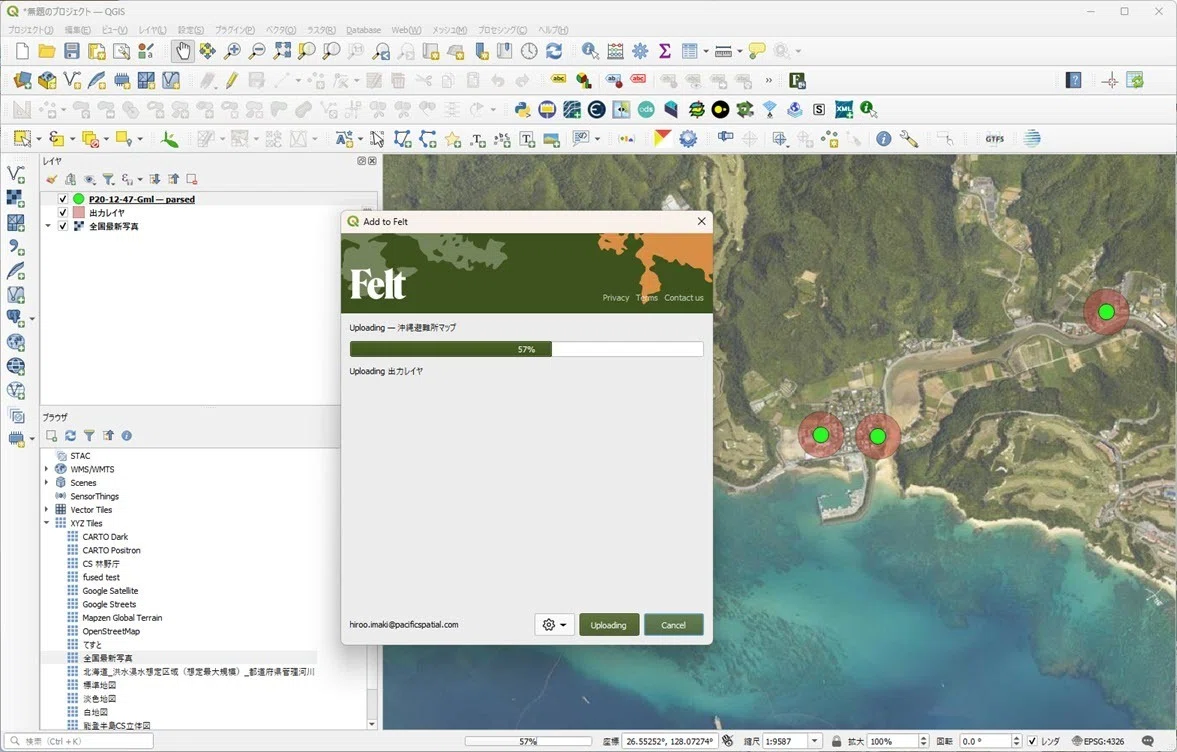Select Google Satellite in XYZ Tiles
Image resolution: width=1177 pixels, height=752 pixels.
110,591
